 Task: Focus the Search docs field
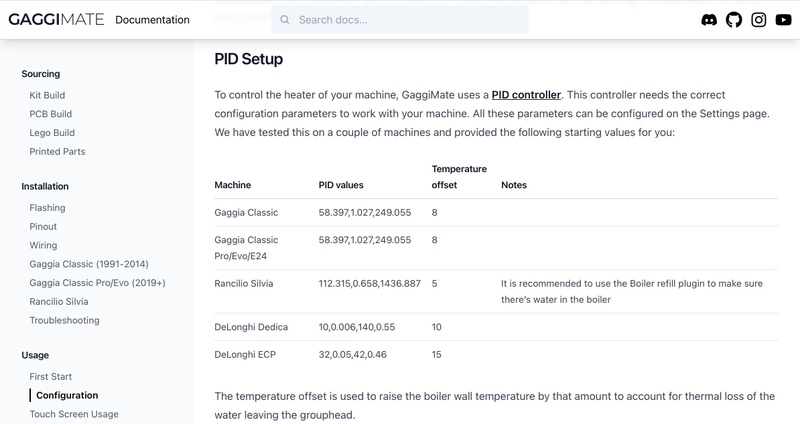[x=400, y=19]
